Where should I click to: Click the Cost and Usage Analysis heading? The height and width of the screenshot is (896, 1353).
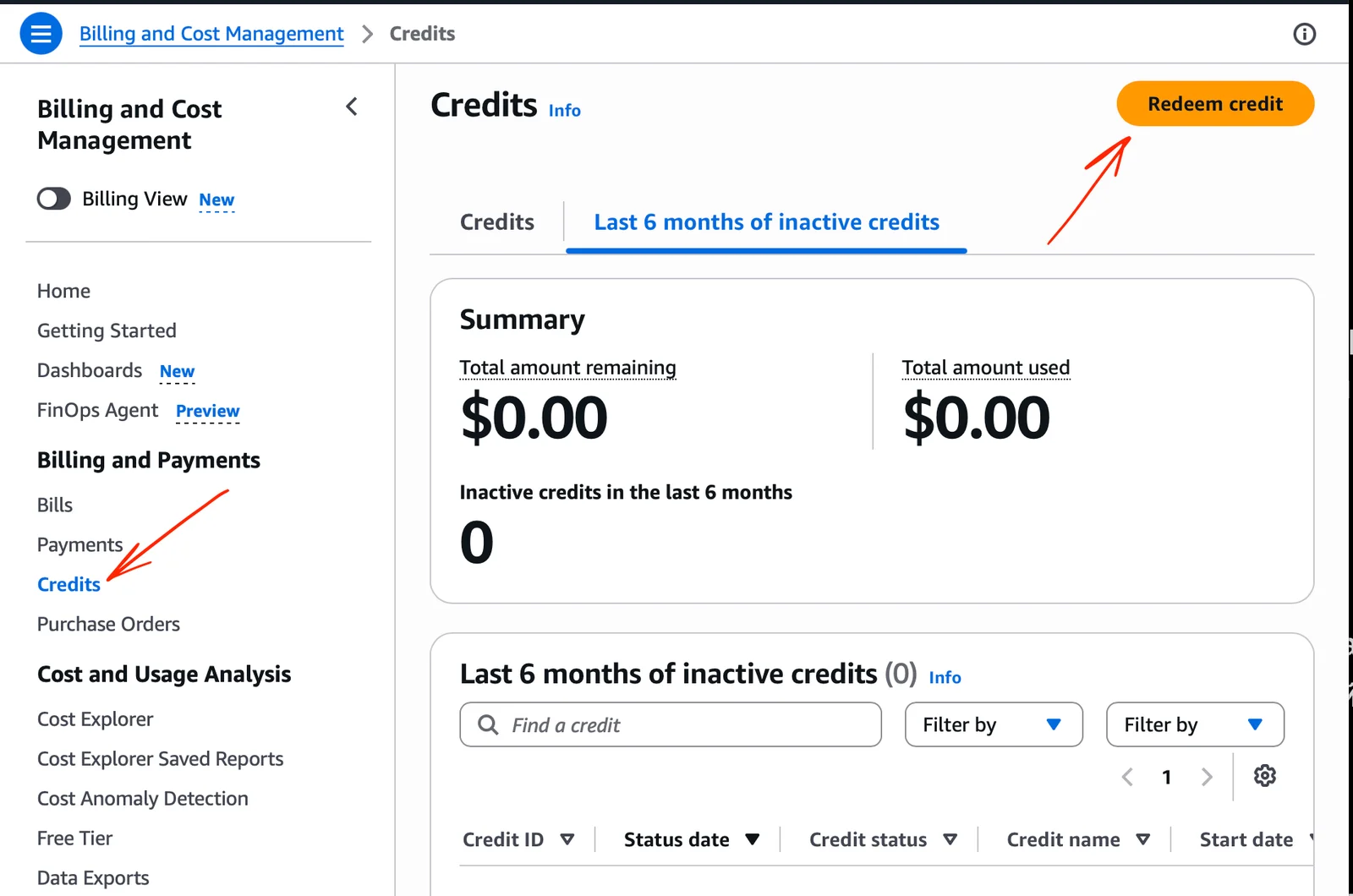[164, 674]
